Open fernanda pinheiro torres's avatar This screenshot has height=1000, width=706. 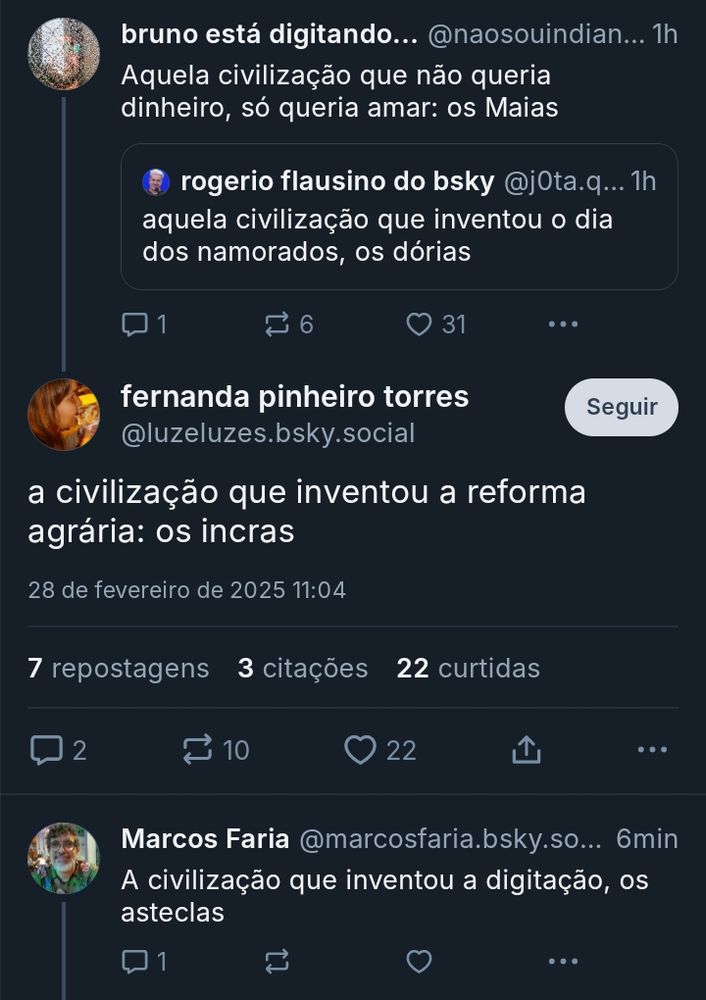click(x=64, y=415)
